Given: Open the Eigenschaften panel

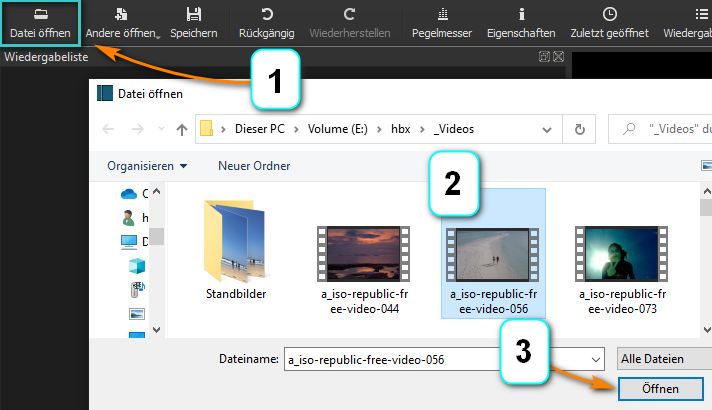Looking at the screenshot, I should pos(520,22).
